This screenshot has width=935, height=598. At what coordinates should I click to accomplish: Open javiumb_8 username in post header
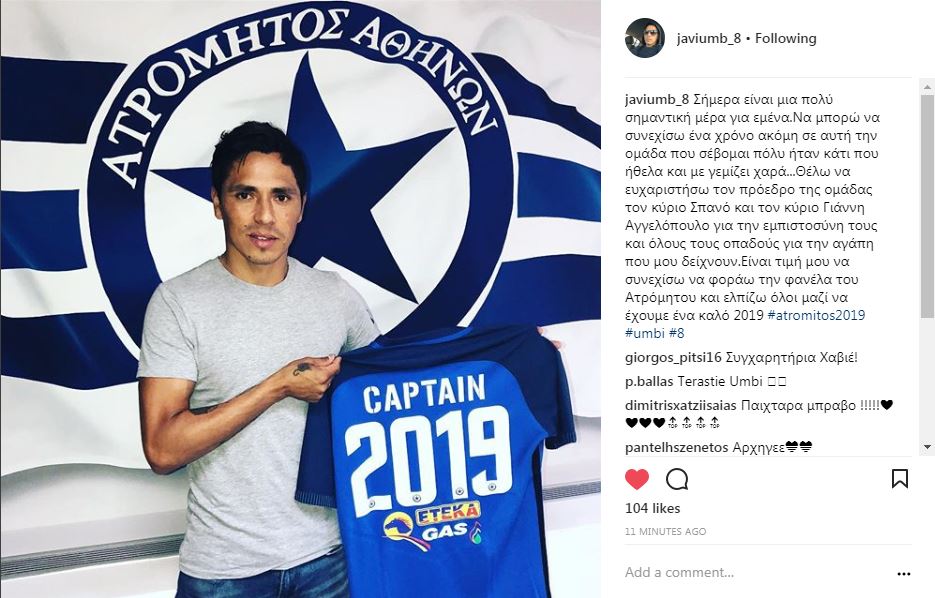click(708, 38)
